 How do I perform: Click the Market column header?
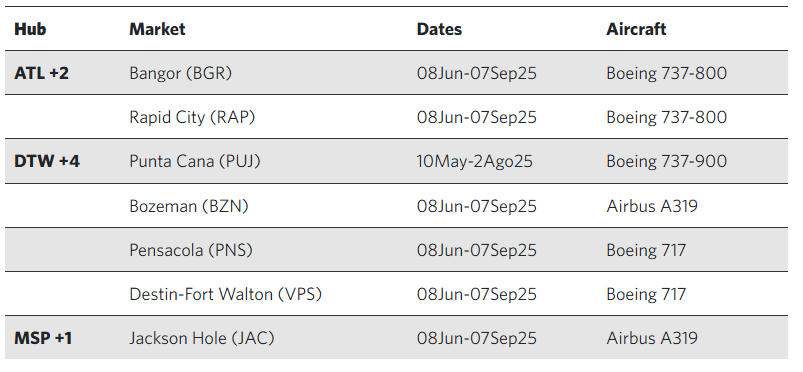click(157, 29)
